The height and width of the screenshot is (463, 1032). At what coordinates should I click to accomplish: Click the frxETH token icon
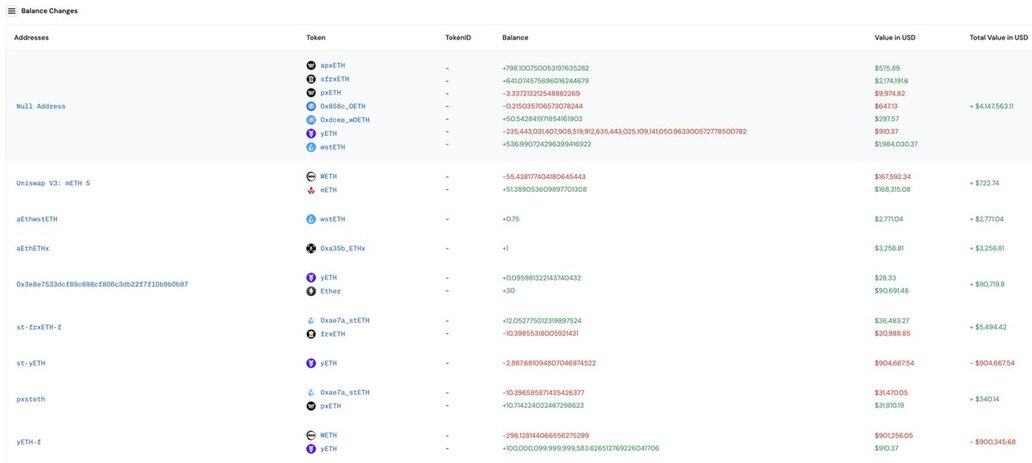[x=311, y=334]
